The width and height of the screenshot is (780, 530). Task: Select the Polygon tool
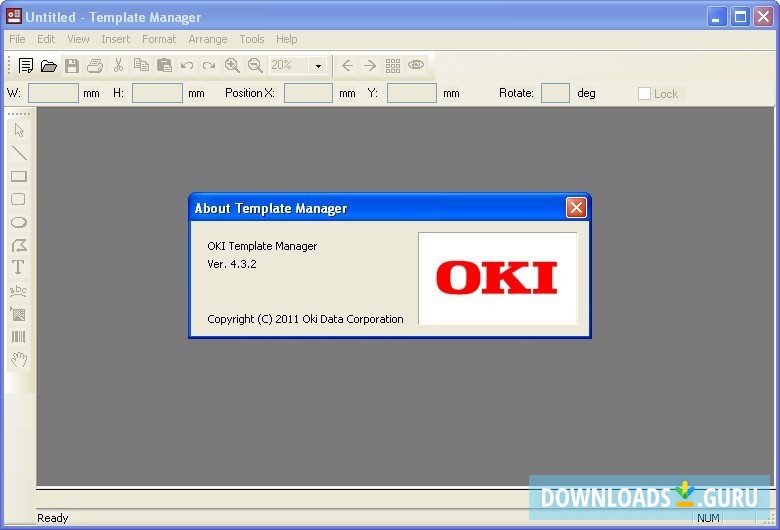pos(19,245)
